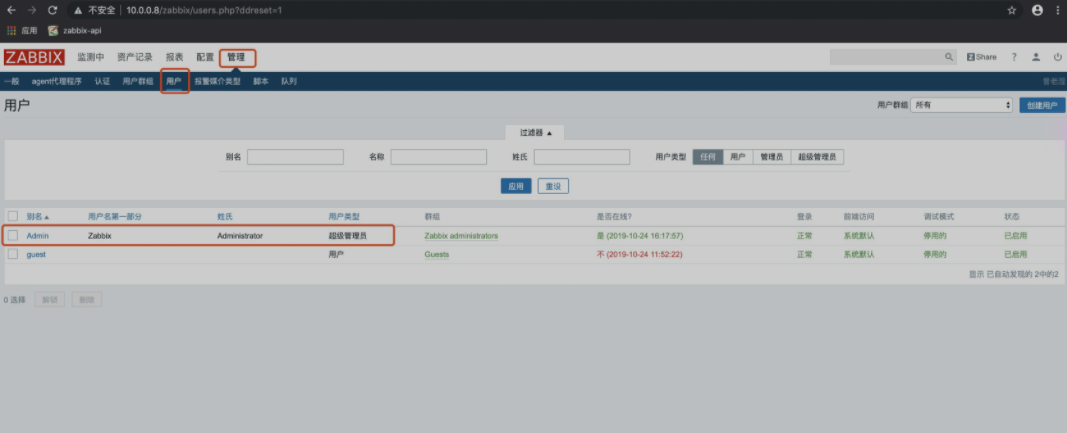Select 超级管理员 user type option

click(x=817, y=157)
